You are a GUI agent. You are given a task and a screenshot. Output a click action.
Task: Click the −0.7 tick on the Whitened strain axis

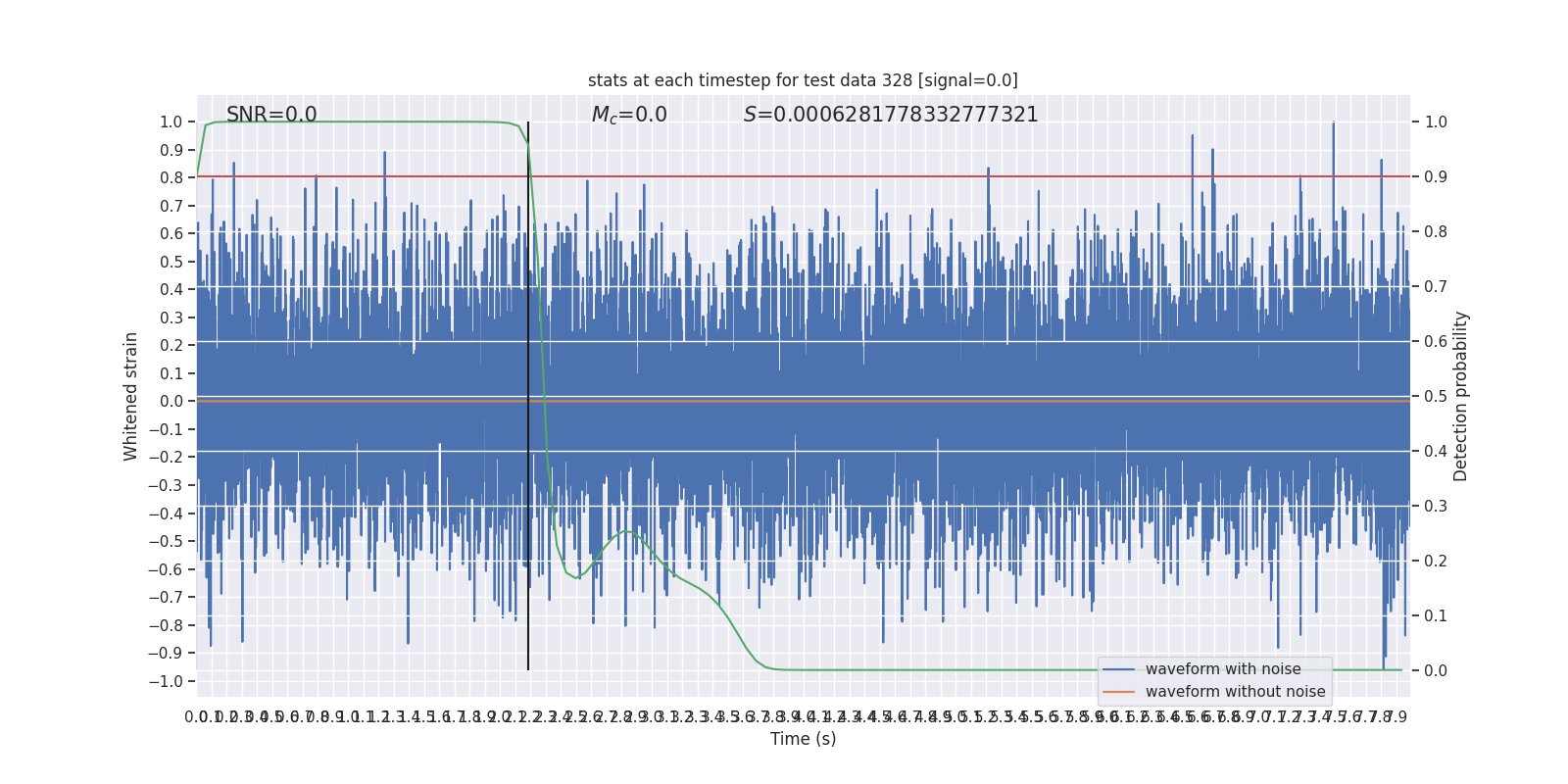[x=166, y=598]
